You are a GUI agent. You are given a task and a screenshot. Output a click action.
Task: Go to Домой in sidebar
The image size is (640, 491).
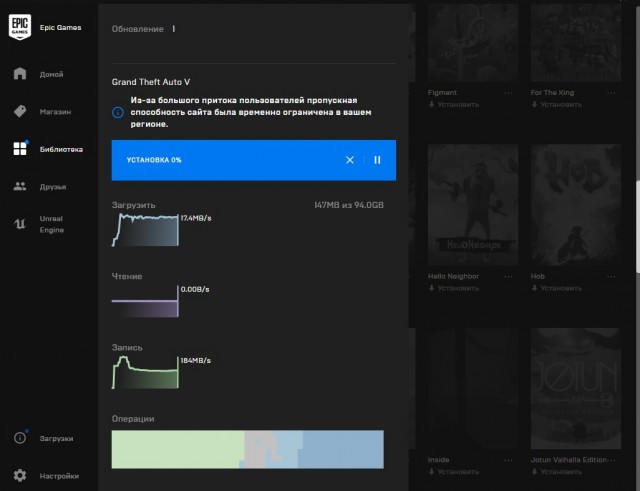pos(51,74)
